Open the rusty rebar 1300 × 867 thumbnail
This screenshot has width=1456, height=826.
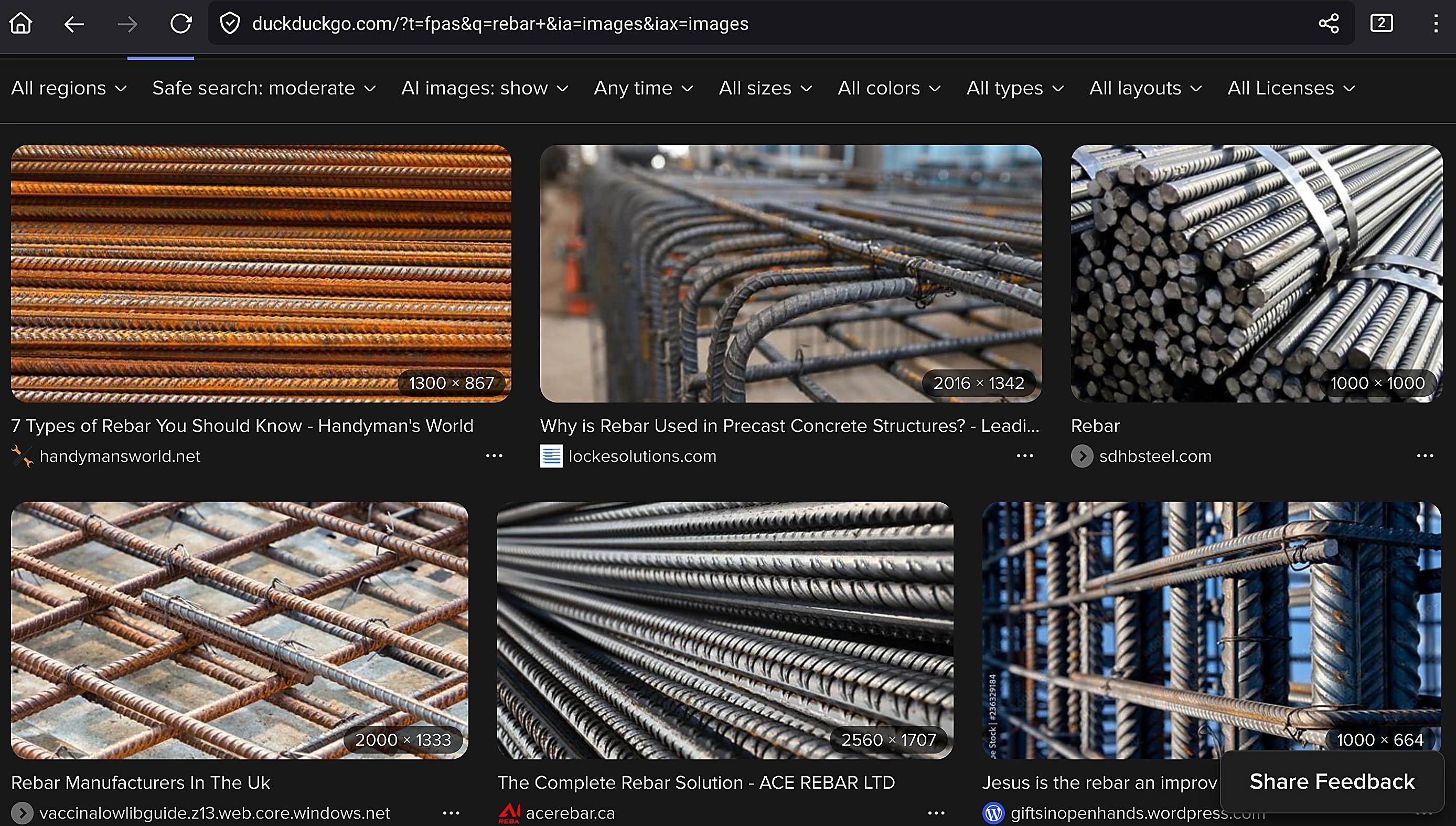point(261,273)
